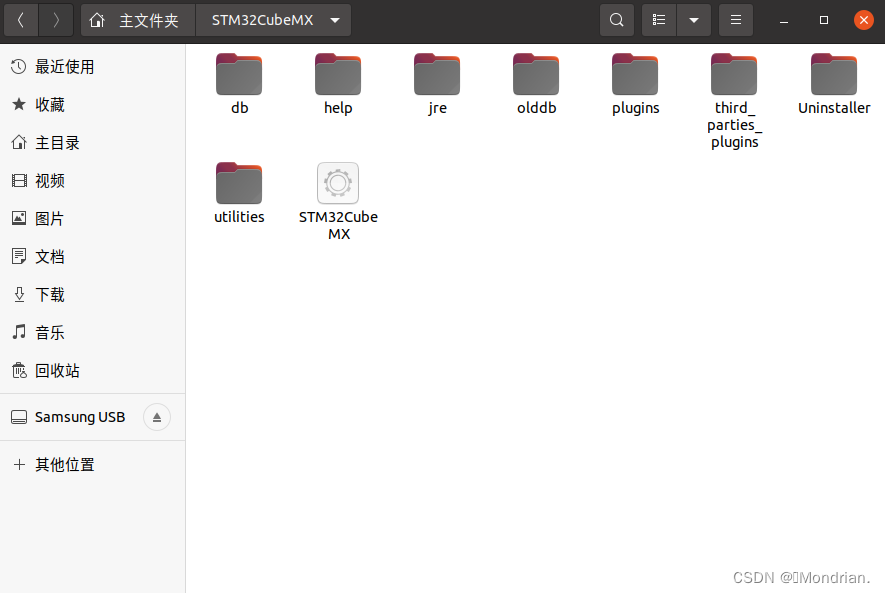This screenshot has width=885, height=593.
Task: Select the db folder icon
Action: coord(239,74)
